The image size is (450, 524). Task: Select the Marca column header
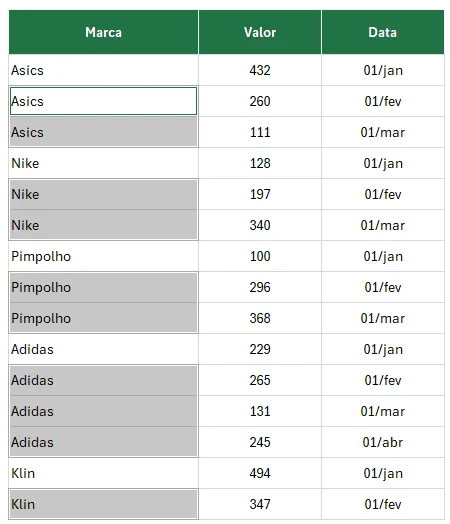104,32
